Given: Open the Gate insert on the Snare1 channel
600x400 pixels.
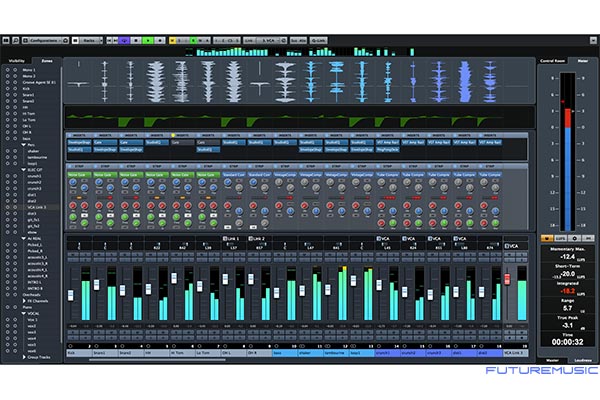Looking at the screenshot, I should [x=105, y=142].
